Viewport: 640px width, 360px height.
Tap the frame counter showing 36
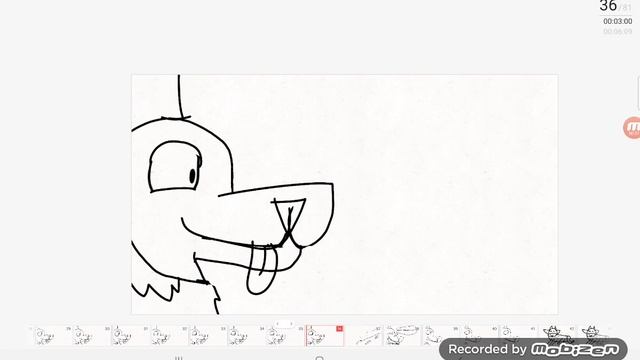pyautogui.click(x=608, y=6)
